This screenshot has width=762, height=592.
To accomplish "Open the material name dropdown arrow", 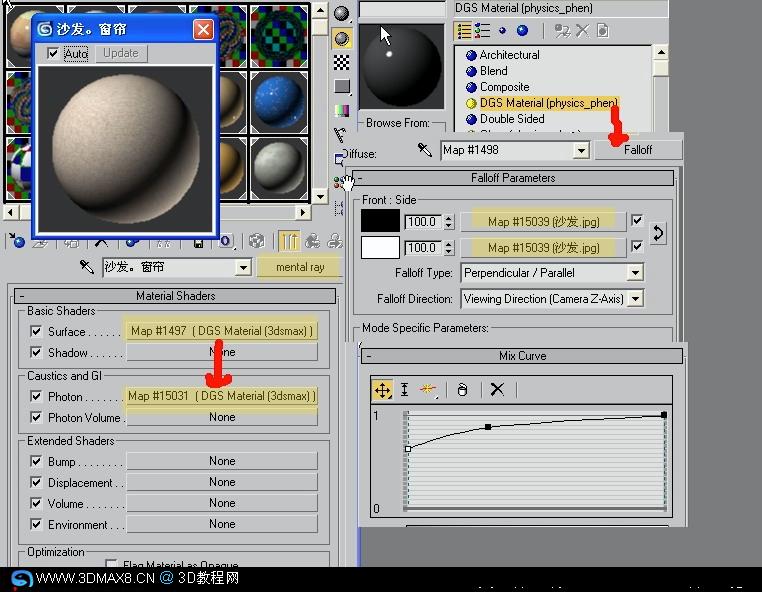I will tap(243, 267).
